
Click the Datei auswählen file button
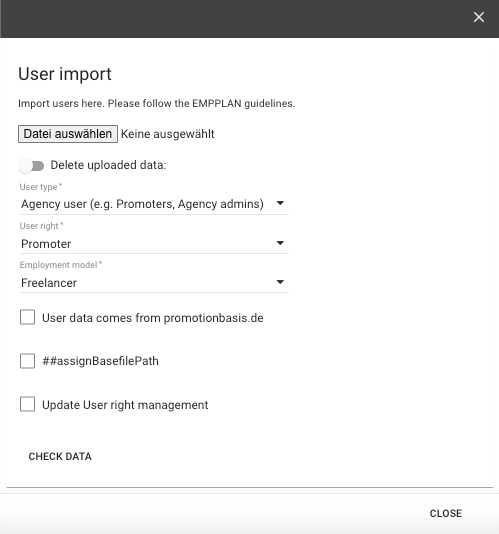point(68,134)
